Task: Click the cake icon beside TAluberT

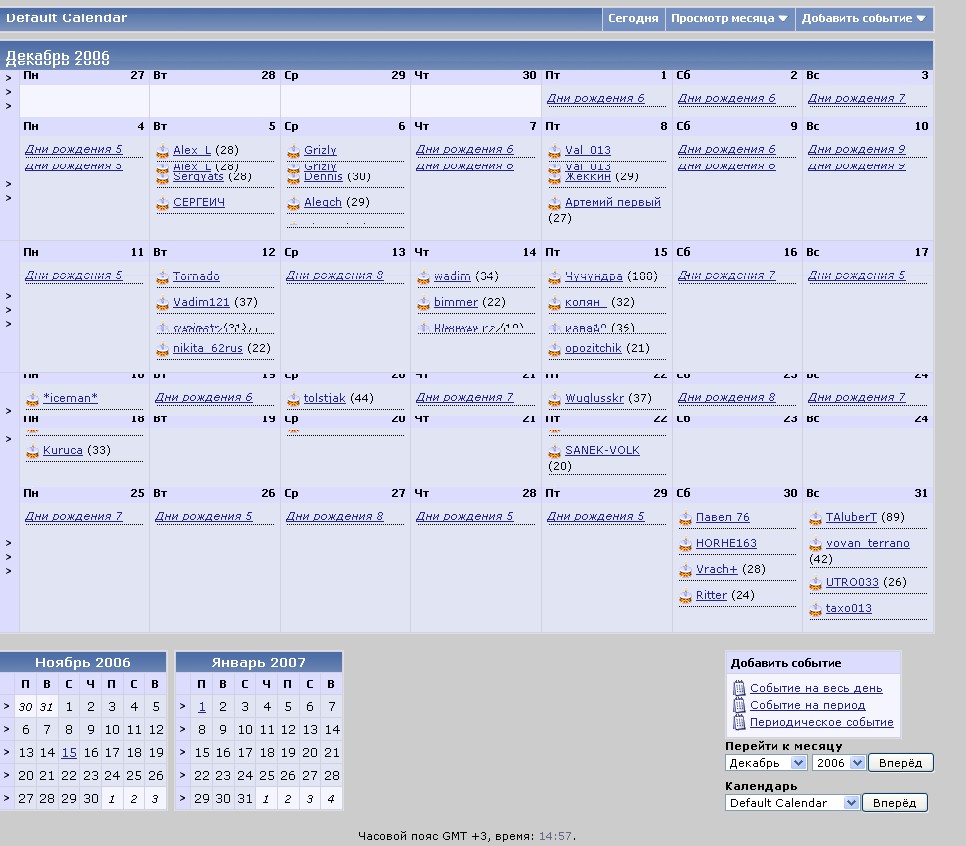Action: coord(815,518)
